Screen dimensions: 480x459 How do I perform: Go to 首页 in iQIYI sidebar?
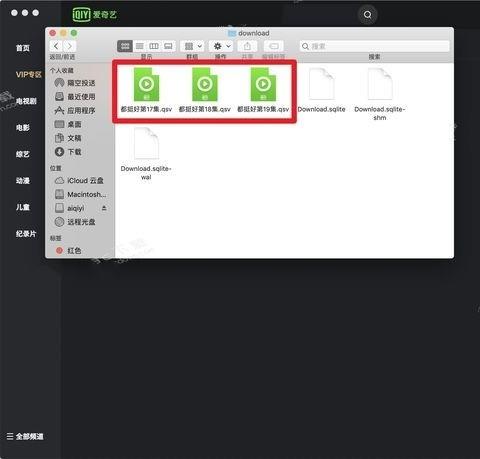[x=23, y=48]
